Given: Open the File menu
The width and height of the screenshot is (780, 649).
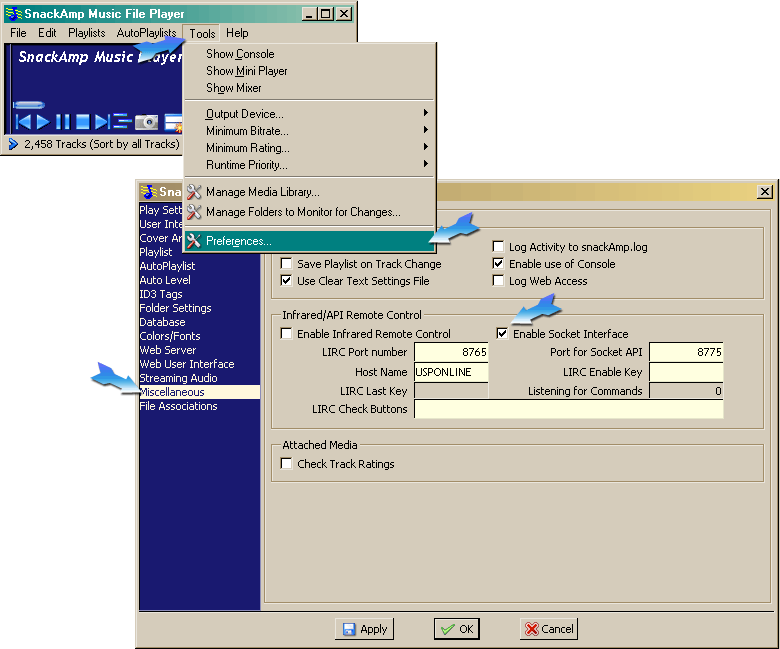Looking at the screenshot, I should [18, 33].
